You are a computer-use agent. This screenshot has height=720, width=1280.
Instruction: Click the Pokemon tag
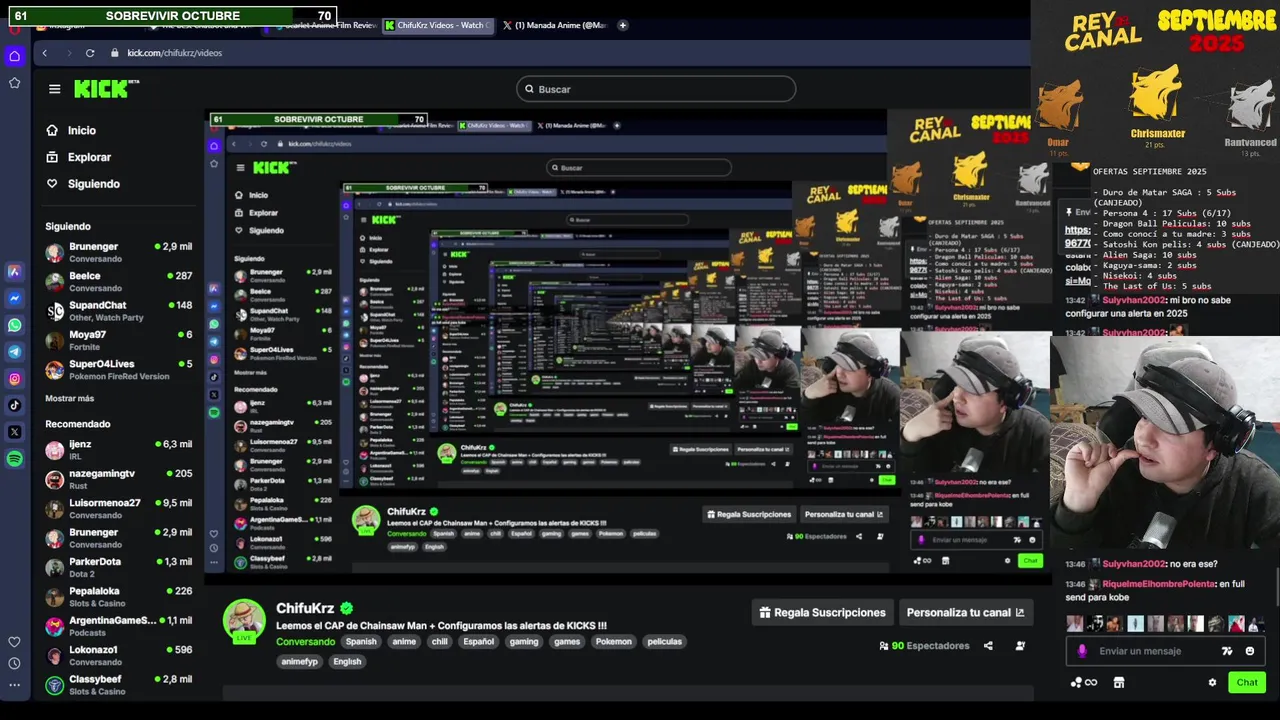[x=613, y=642]
